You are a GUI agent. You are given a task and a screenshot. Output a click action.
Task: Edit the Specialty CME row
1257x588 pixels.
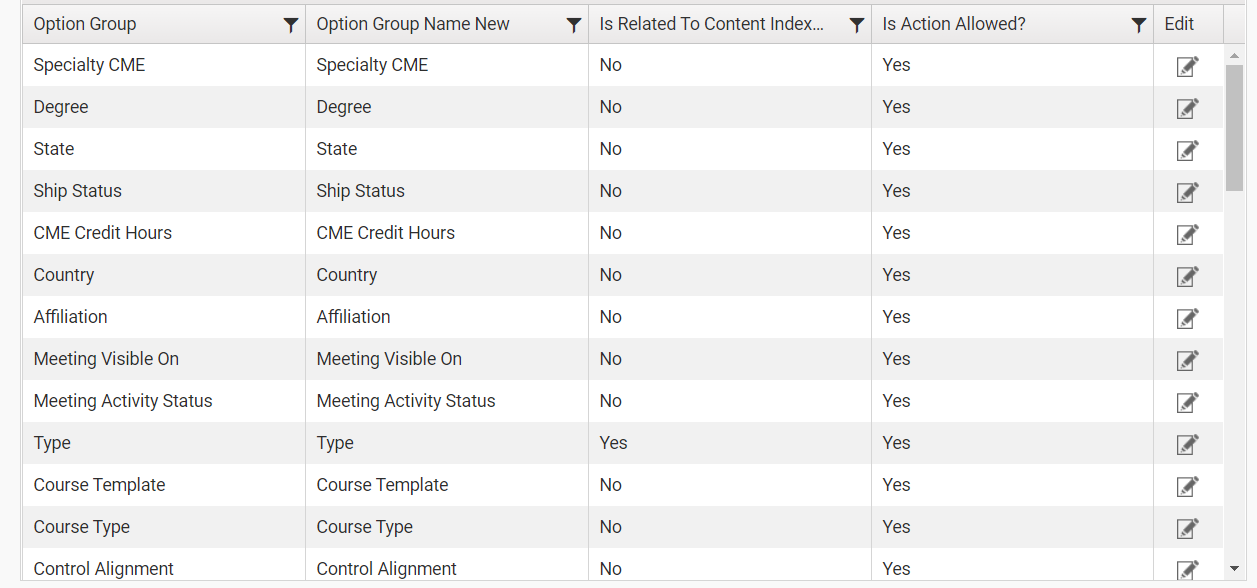pos(1187,66)
